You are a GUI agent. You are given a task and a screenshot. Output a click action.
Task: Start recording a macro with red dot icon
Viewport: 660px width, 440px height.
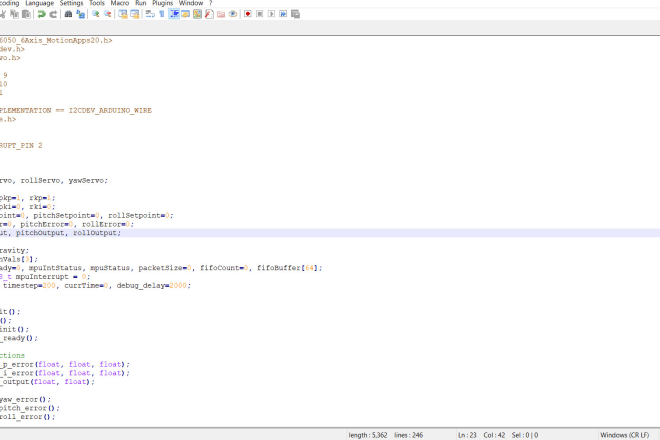click(x=247, y=15)
